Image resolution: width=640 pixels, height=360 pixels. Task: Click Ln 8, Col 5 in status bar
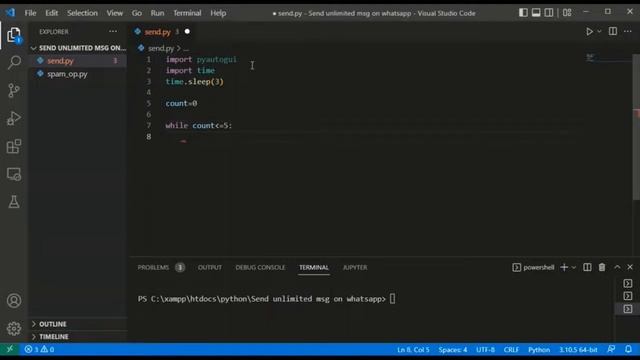point(413,350)
